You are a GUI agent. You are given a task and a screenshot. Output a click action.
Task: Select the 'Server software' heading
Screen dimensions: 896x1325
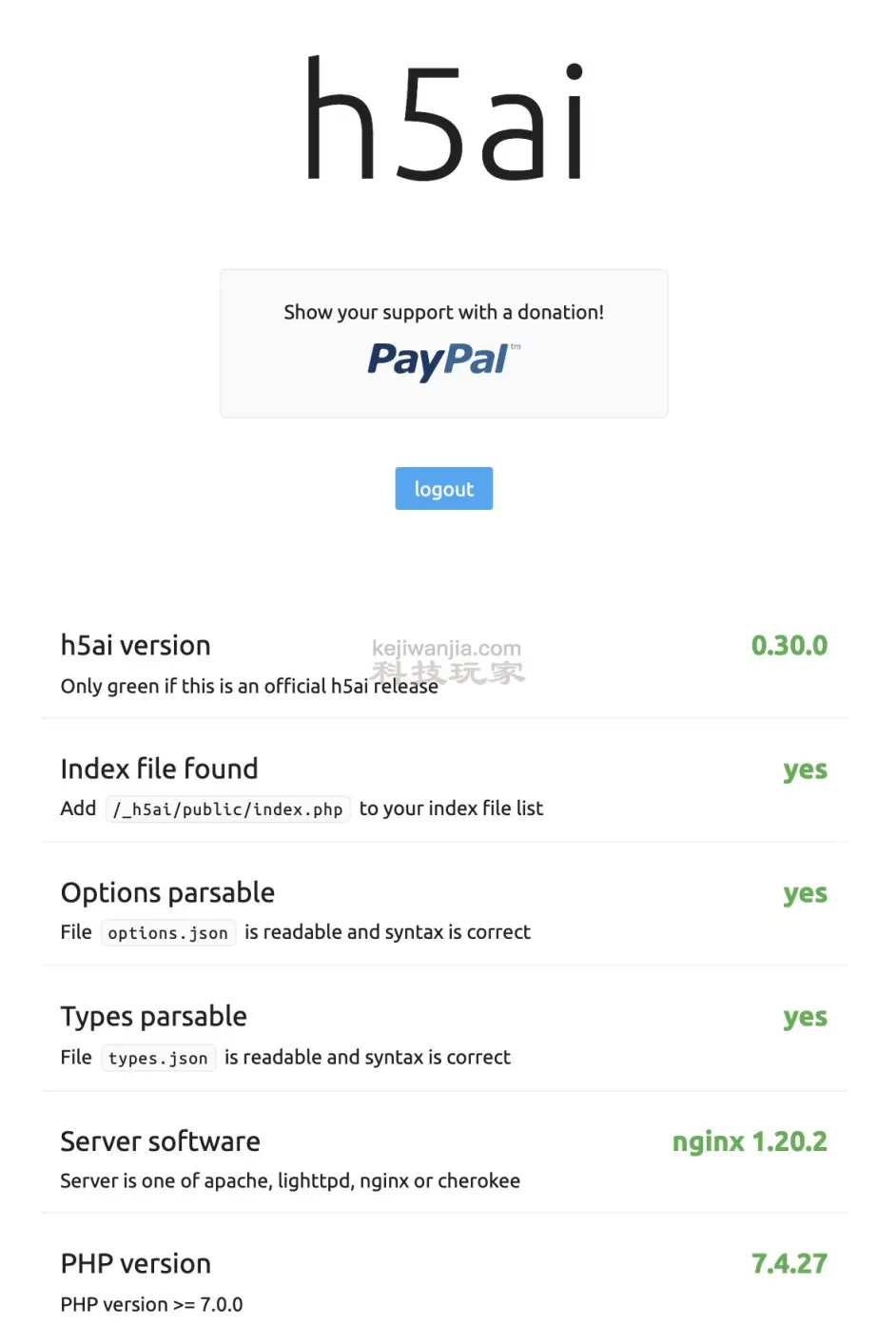click(x=160, y=1140)
